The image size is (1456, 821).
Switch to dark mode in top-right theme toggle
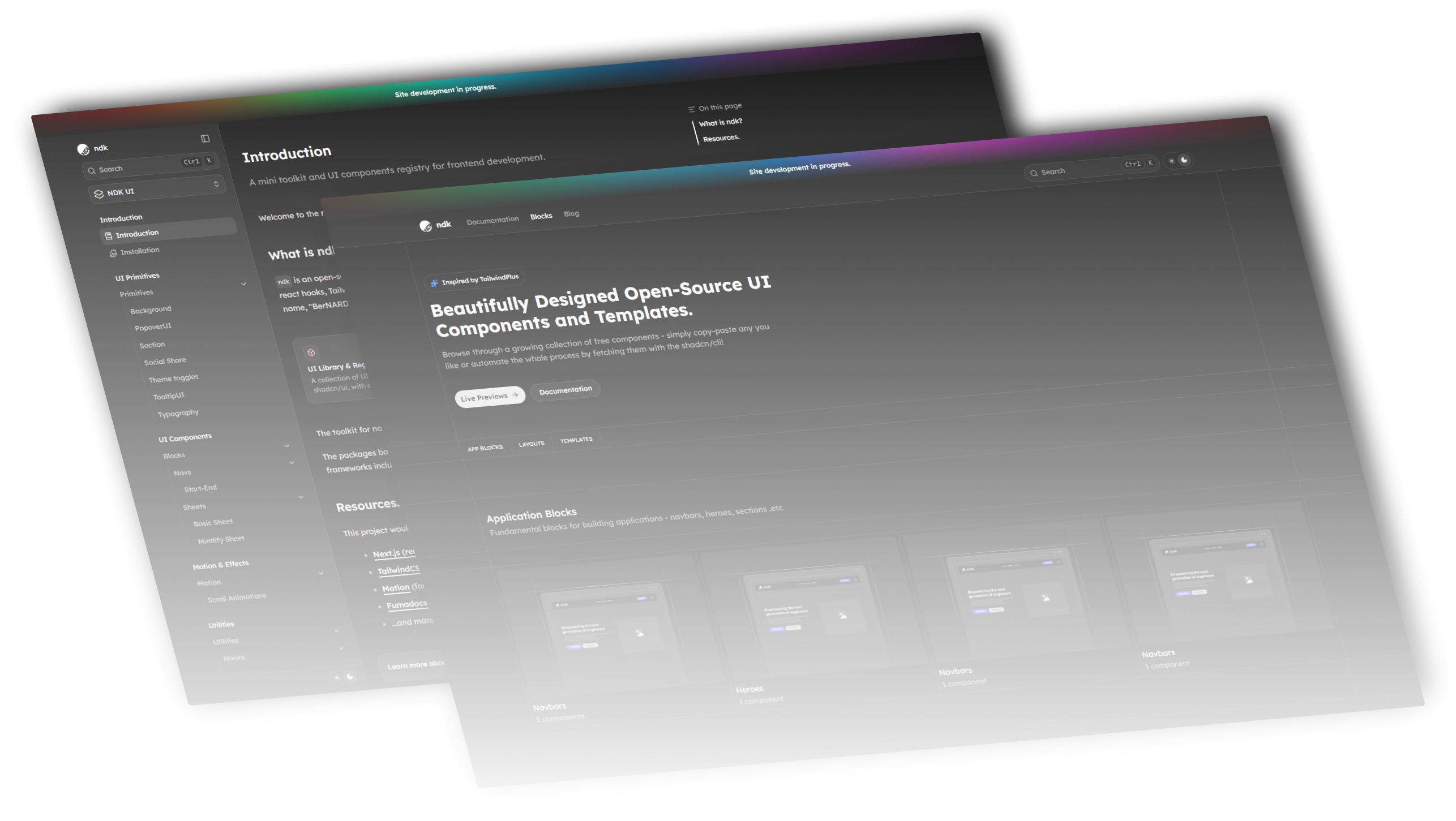(x=1184, y=160)
